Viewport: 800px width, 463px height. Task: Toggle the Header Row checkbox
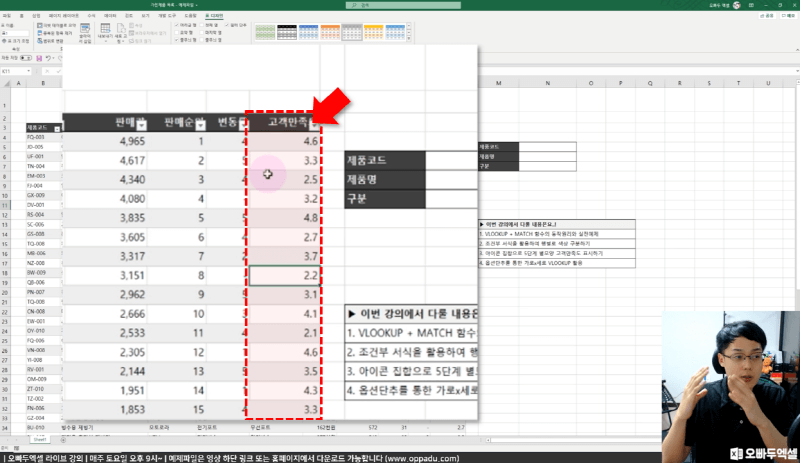point(176,25)
